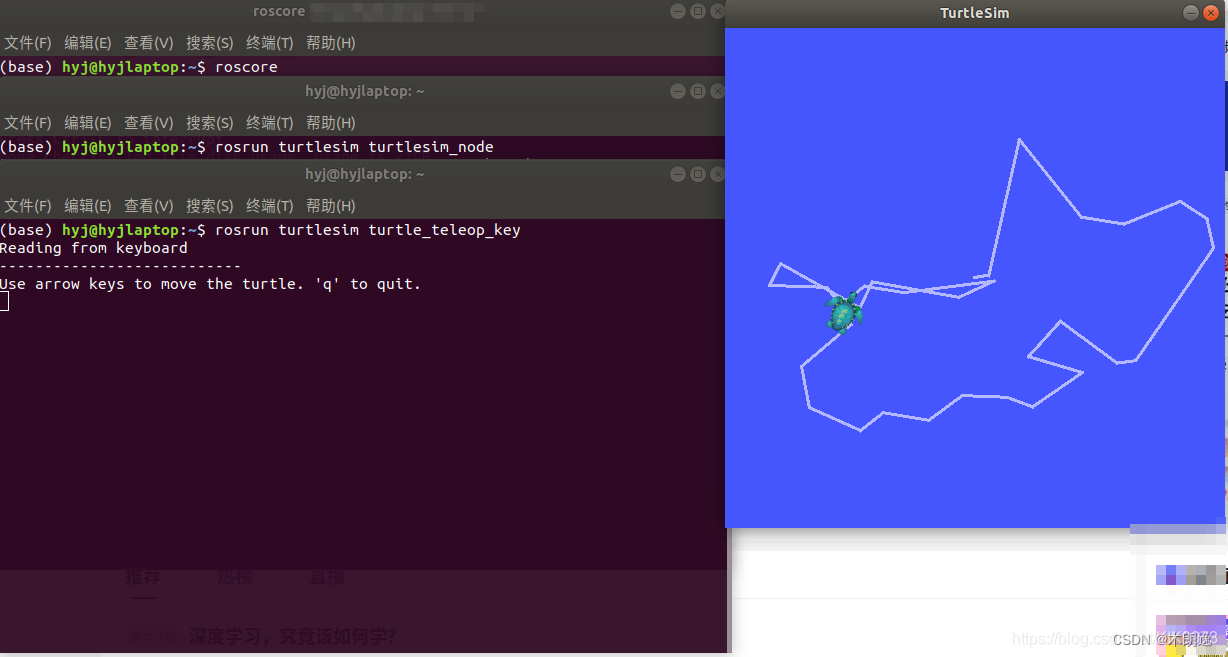The image size is (1228, 657).
Task: Open 搜索(S) menu in teleop_key terminal
Action: click(210, 206)
